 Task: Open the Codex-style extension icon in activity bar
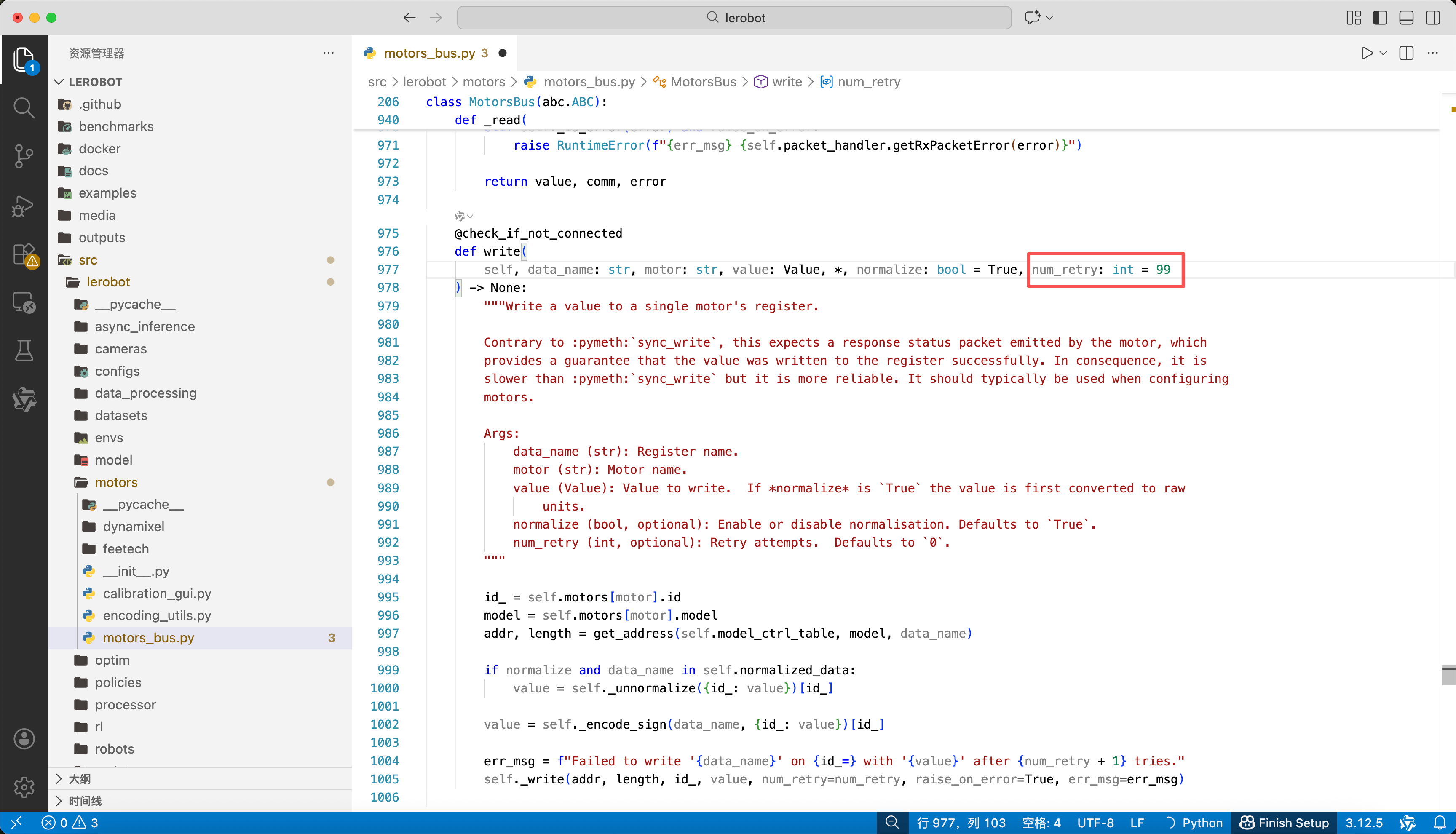[x=24, y=399]
